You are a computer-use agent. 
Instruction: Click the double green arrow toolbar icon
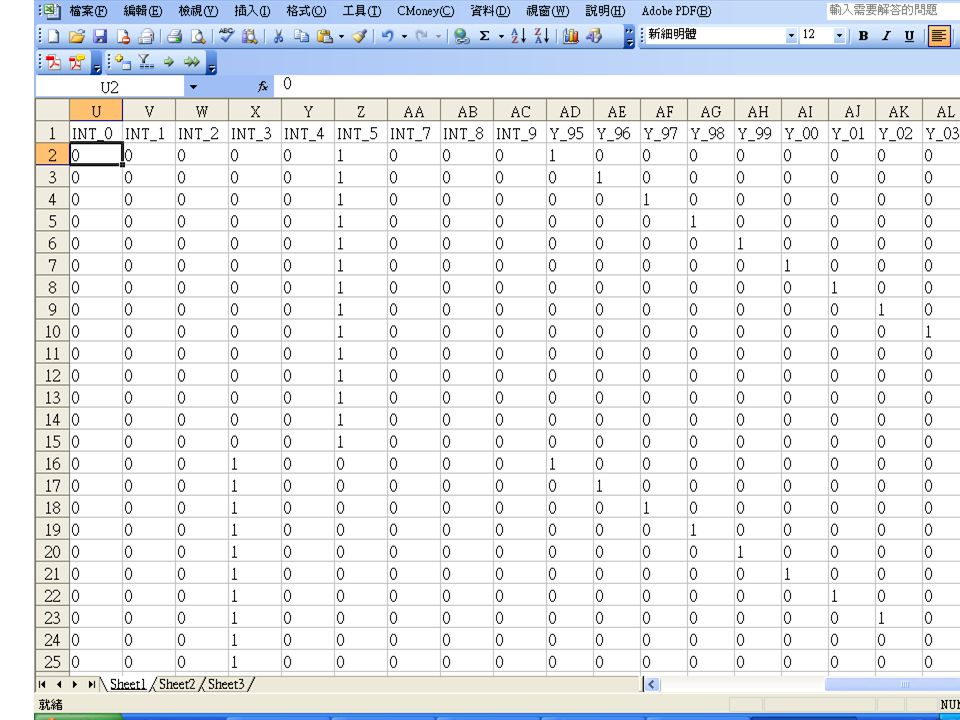tap(192, 62)
